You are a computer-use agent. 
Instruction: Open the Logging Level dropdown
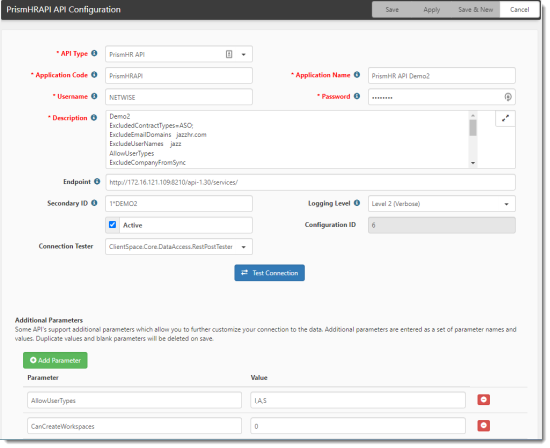point(506,204)
